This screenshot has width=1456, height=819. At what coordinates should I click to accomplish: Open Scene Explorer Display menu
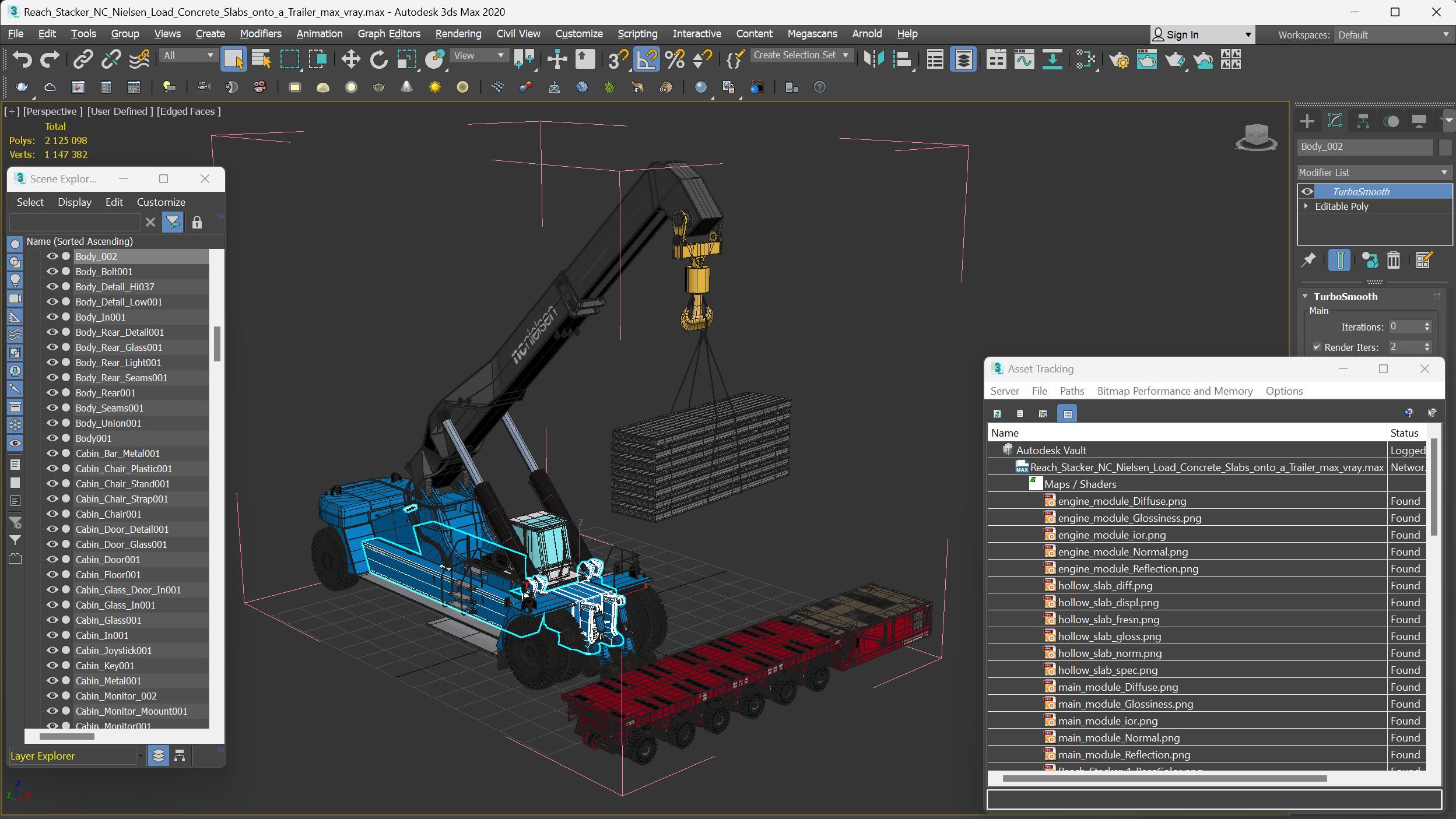coord(75,202)
